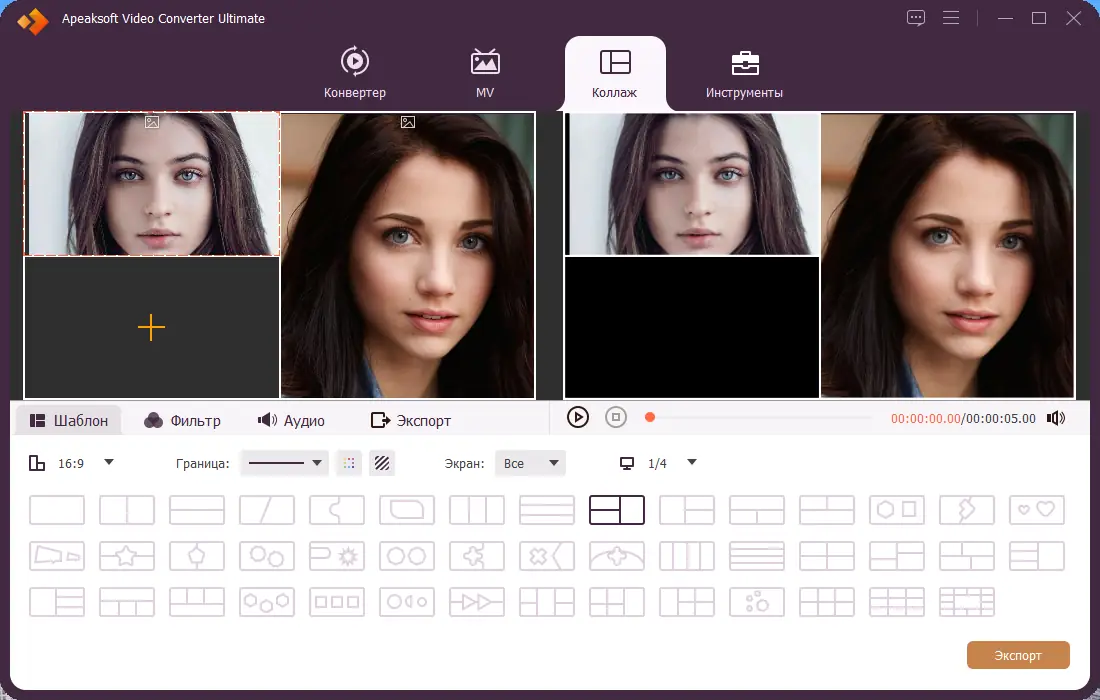The image size is (1100, 700).
Task: Open the feedback chat bubble icon
Action: point(915,18)
